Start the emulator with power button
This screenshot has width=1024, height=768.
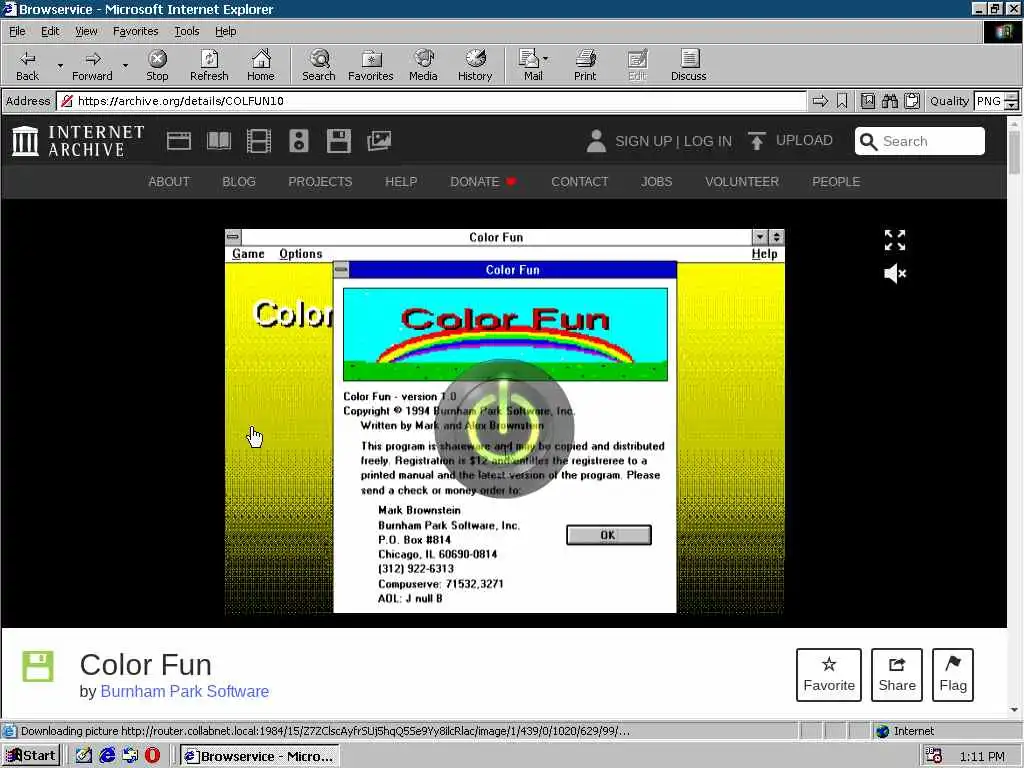pos(504,428)
